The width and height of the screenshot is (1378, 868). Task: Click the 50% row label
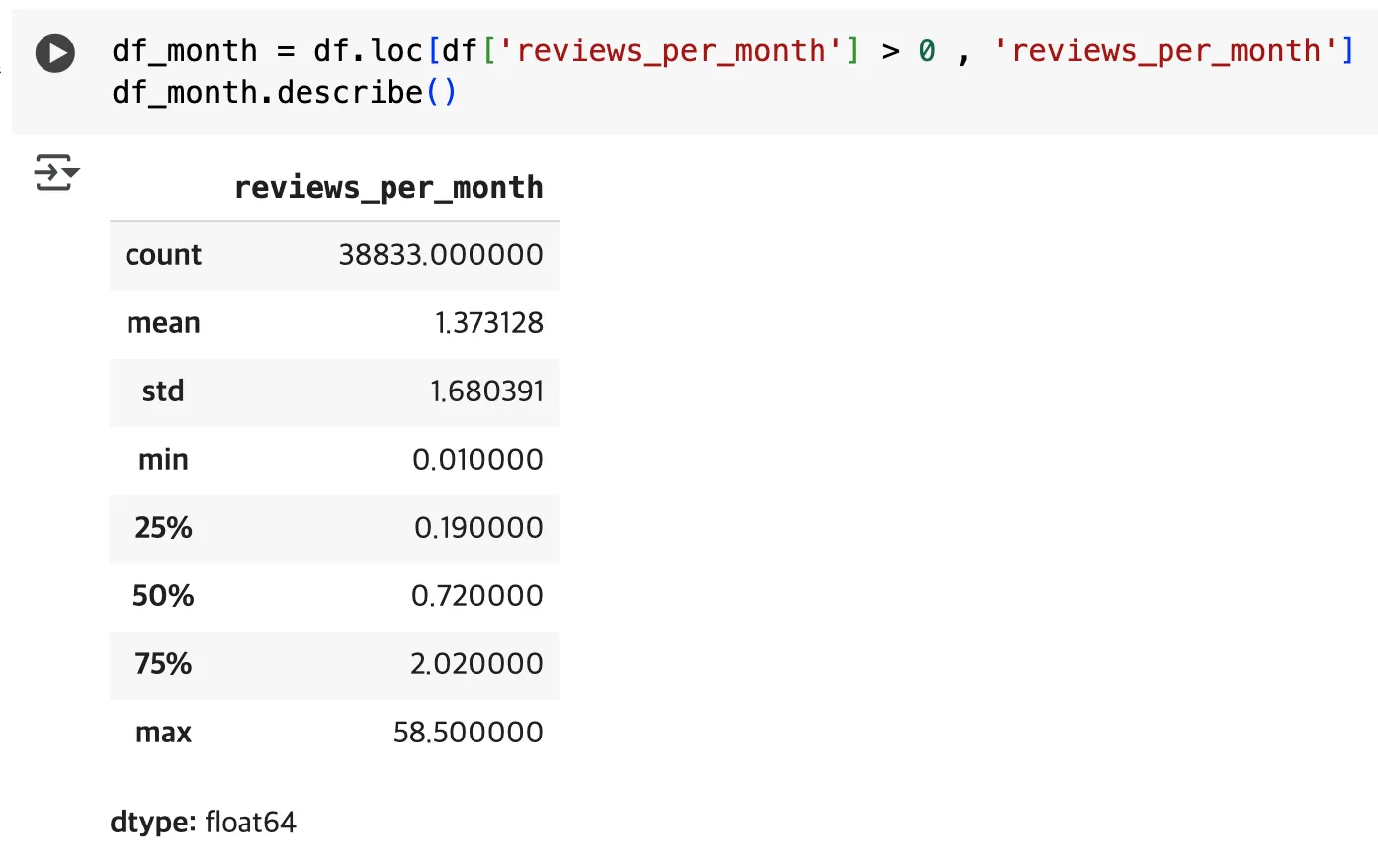coord(163,596)
